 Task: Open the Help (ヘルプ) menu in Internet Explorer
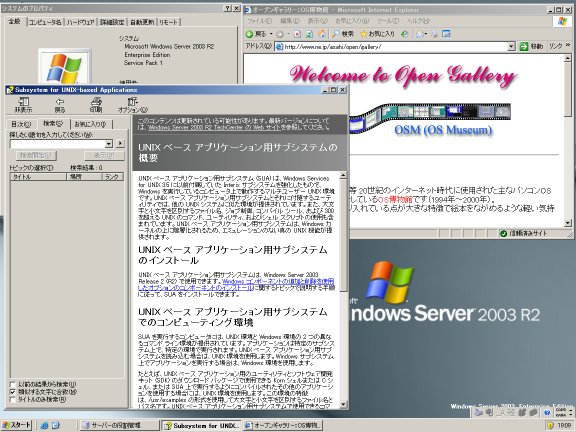pyautogui.click(x=418, y=21)
